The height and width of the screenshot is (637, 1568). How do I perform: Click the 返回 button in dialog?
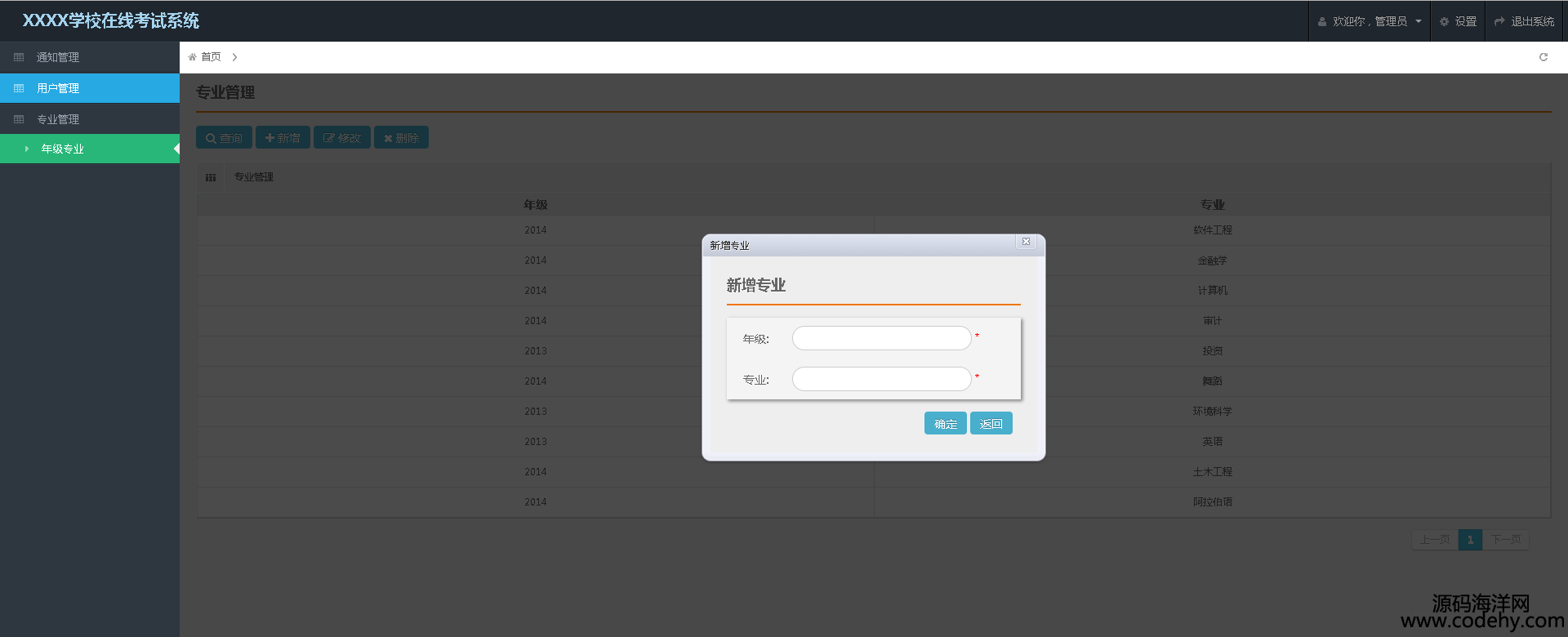point(991,423)
